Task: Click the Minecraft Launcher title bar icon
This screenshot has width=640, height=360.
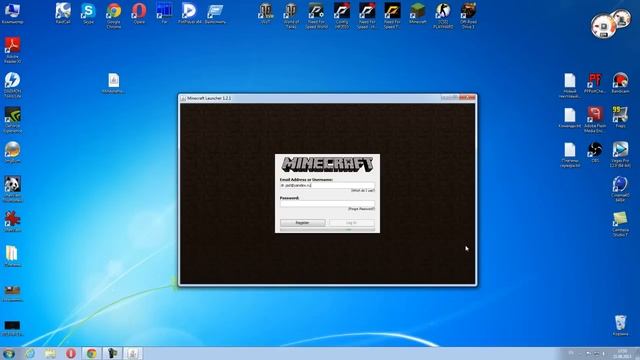Action: pyautogui.click(x=183, y=98)
